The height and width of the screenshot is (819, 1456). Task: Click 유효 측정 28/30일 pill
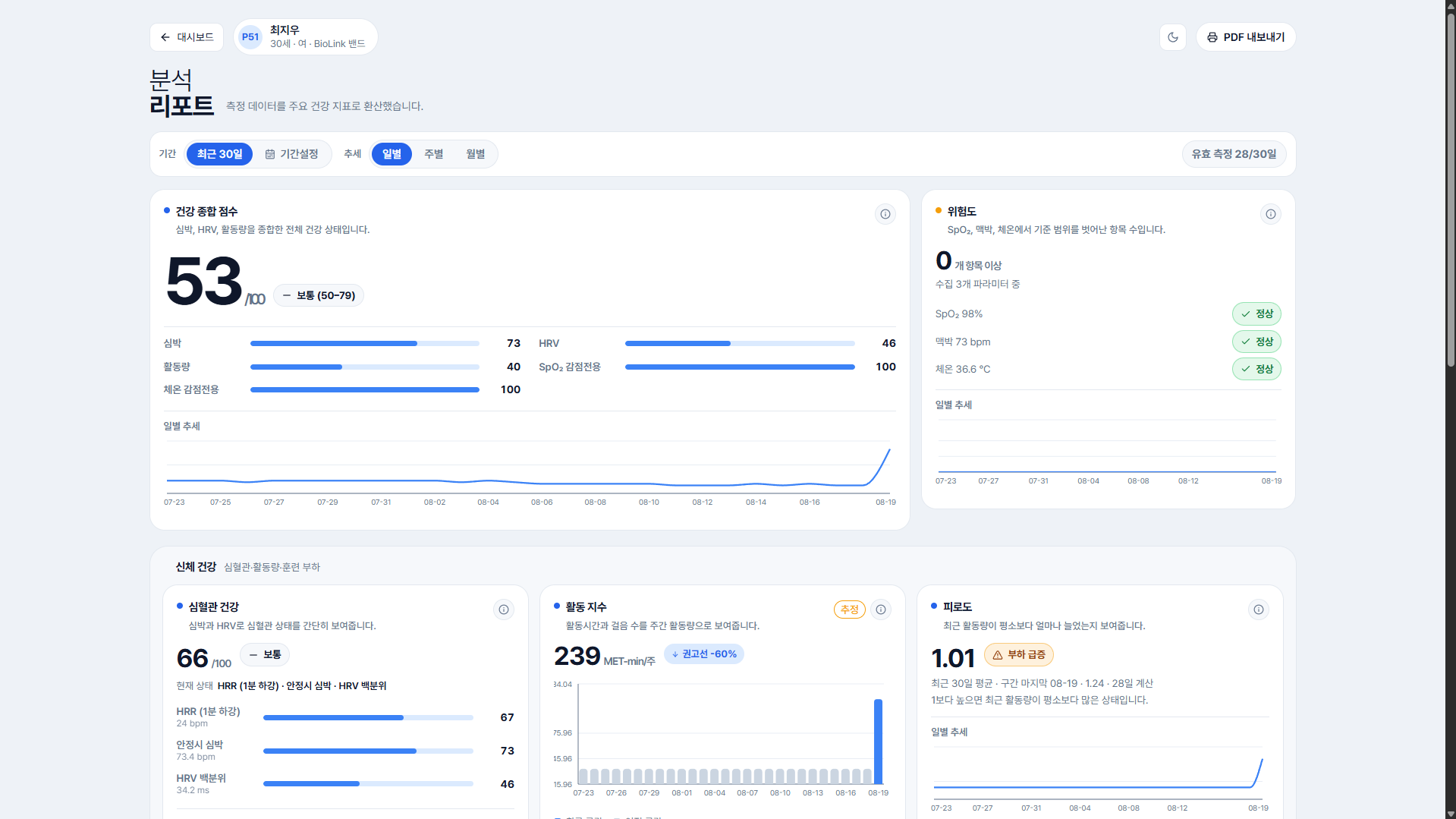[x=1234, y=154]
